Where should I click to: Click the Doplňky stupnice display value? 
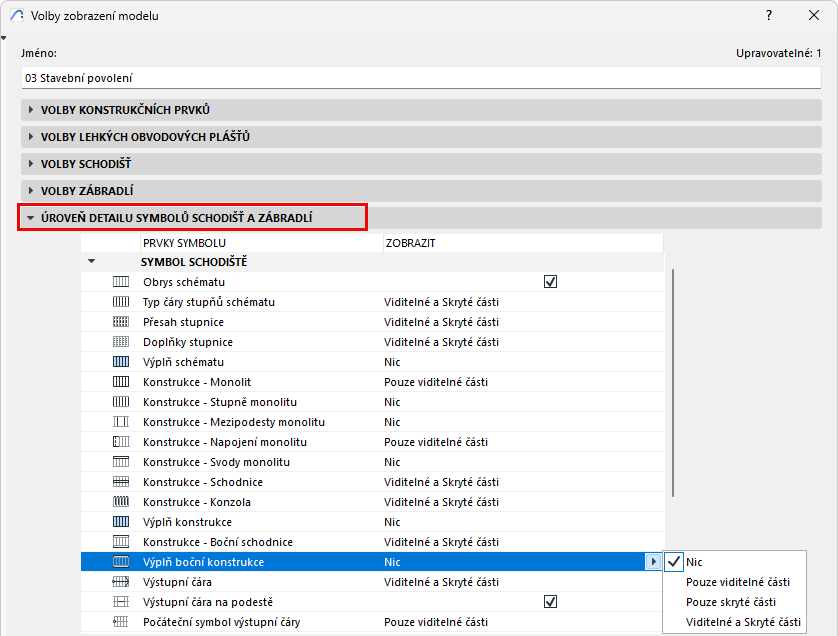click(x=441, y=342)
